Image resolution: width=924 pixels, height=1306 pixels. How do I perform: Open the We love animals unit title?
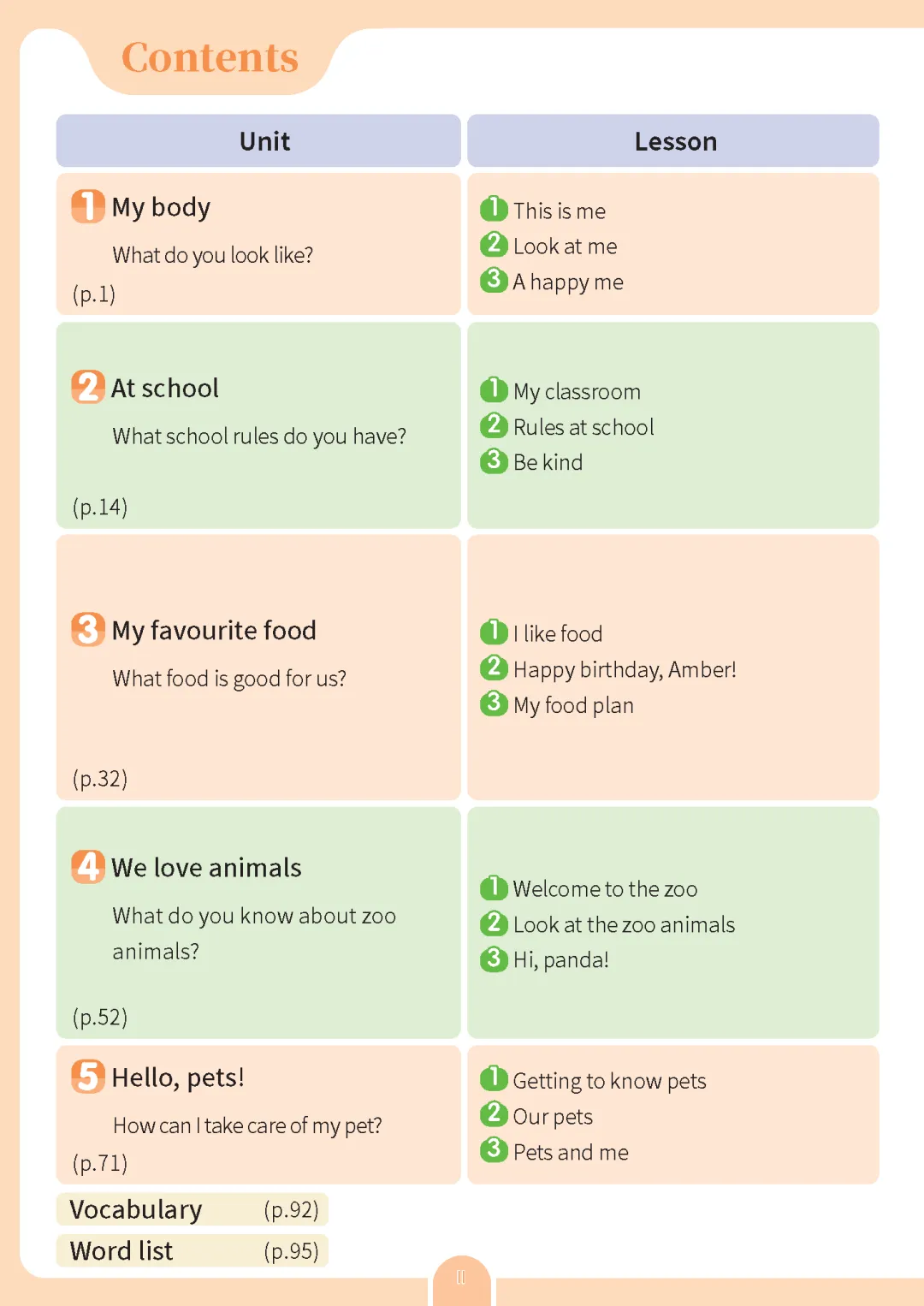click(x=206, y=868)
